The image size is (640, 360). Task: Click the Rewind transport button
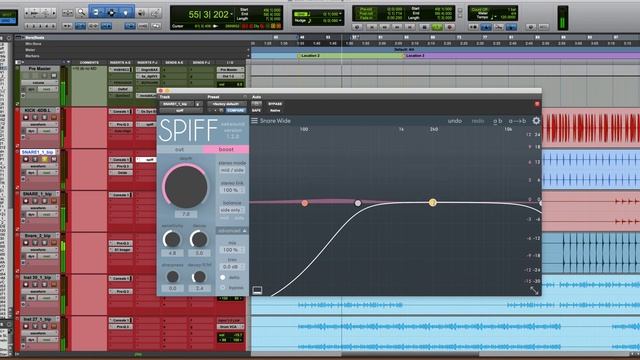pyautogui.click(x=384, y=27)
